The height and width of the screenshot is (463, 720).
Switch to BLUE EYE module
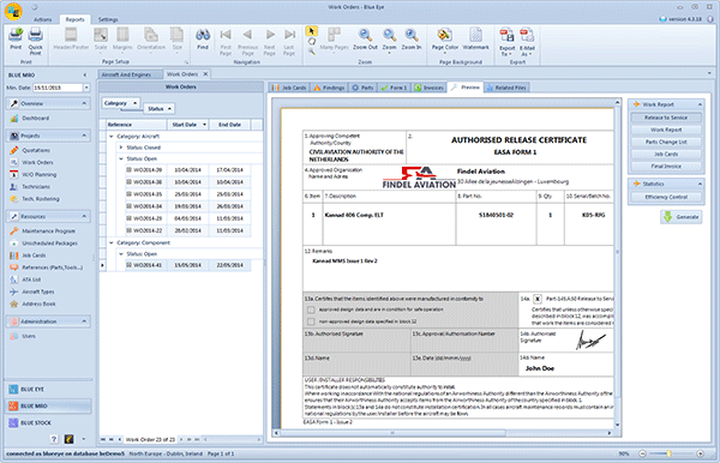48,389
